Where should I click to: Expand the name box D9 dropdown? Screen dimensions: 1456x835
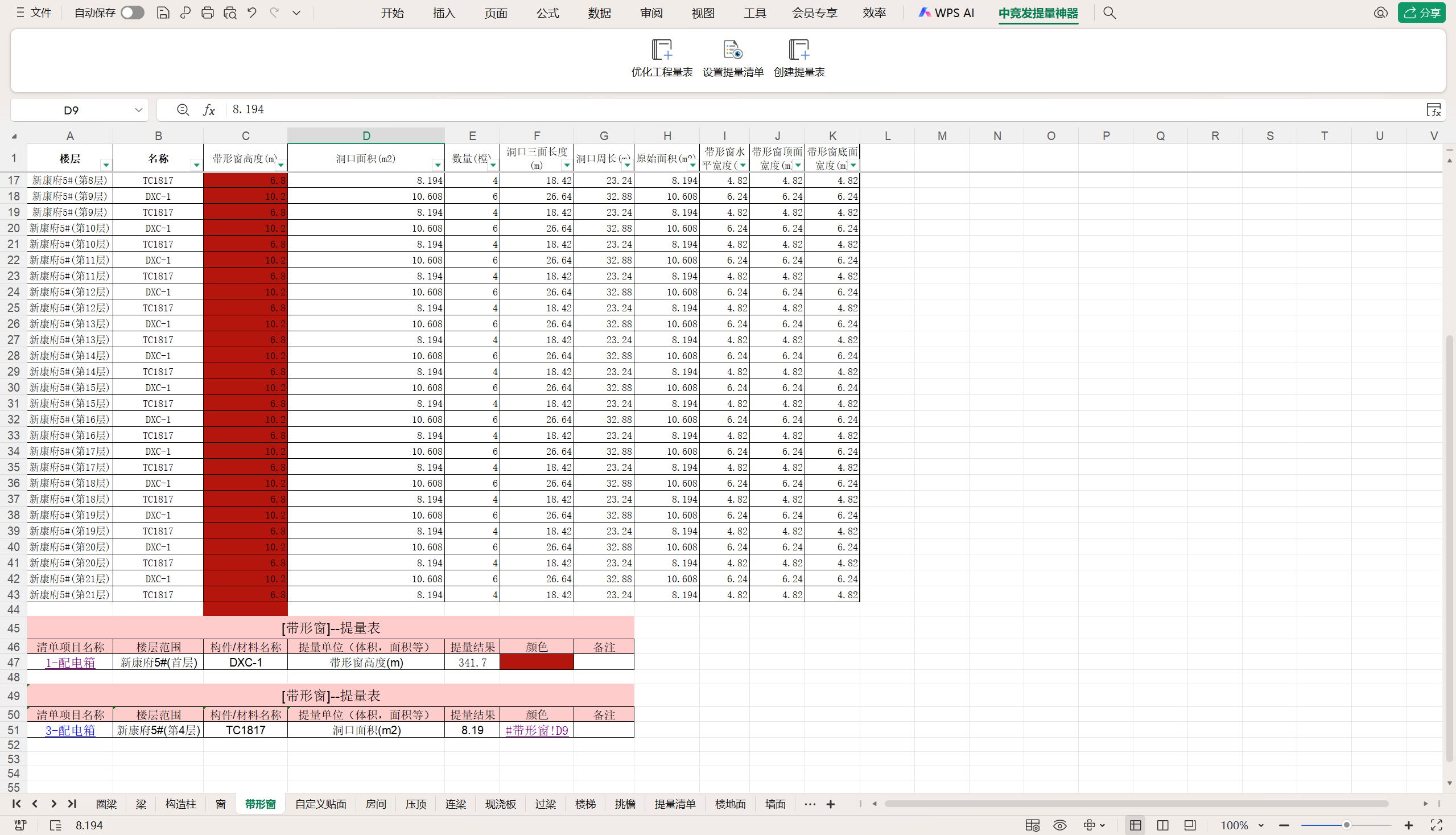(x=138, y=110)
